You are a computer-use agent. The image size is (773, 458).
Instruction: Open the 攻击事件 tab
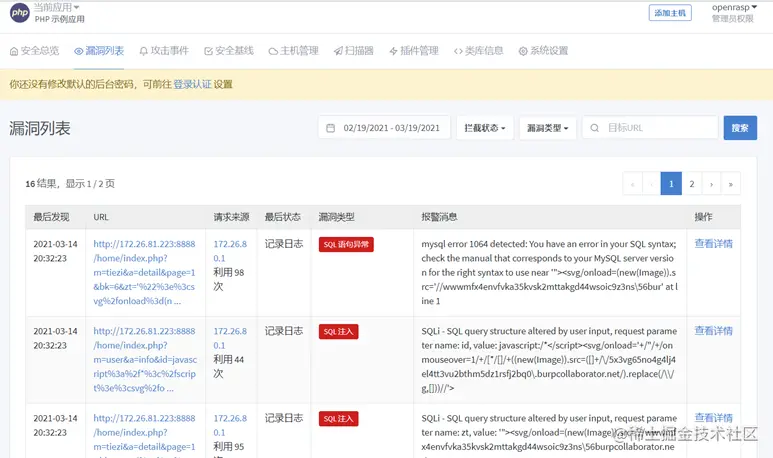(164, 51)
